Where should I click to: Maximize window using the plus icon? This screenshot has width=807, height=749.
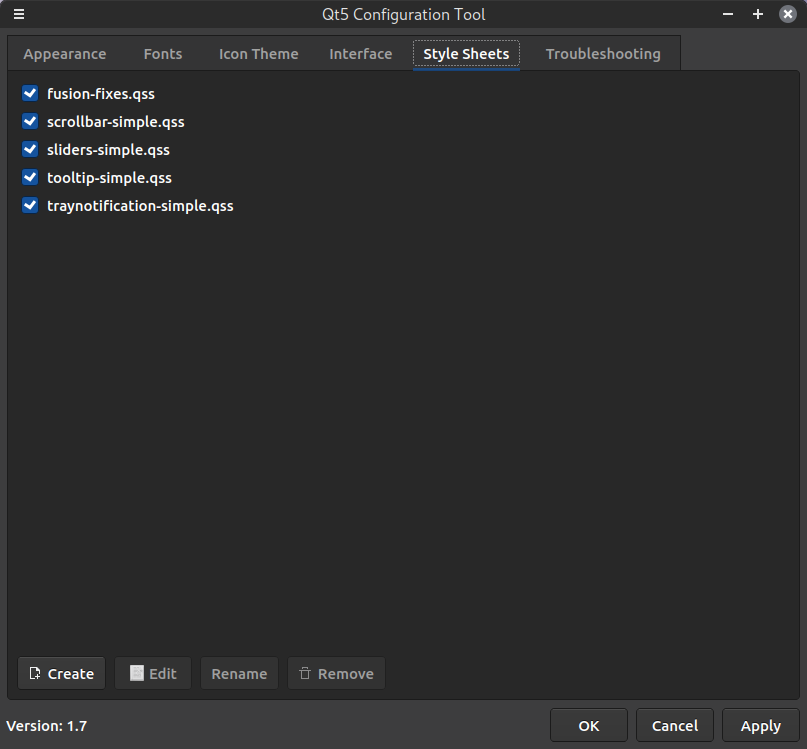[x=758, y=14]
